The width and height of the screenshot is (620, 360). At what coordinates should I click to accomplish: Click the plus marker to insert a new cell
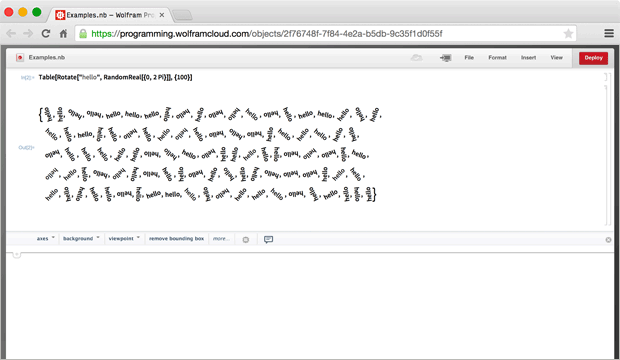click(16, 254)
